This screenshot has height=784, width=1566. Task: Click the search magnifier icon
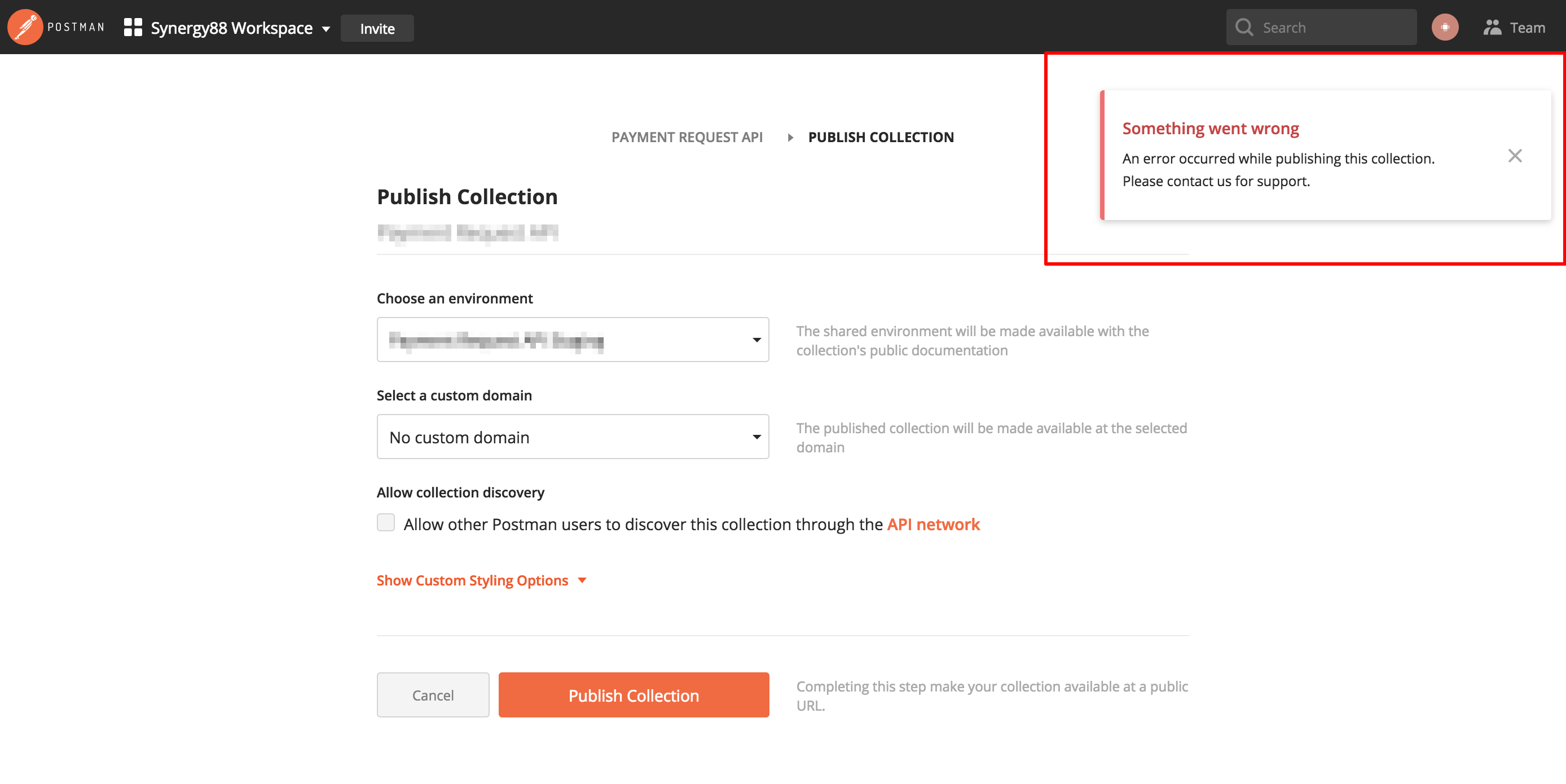tap(1244, 27)
